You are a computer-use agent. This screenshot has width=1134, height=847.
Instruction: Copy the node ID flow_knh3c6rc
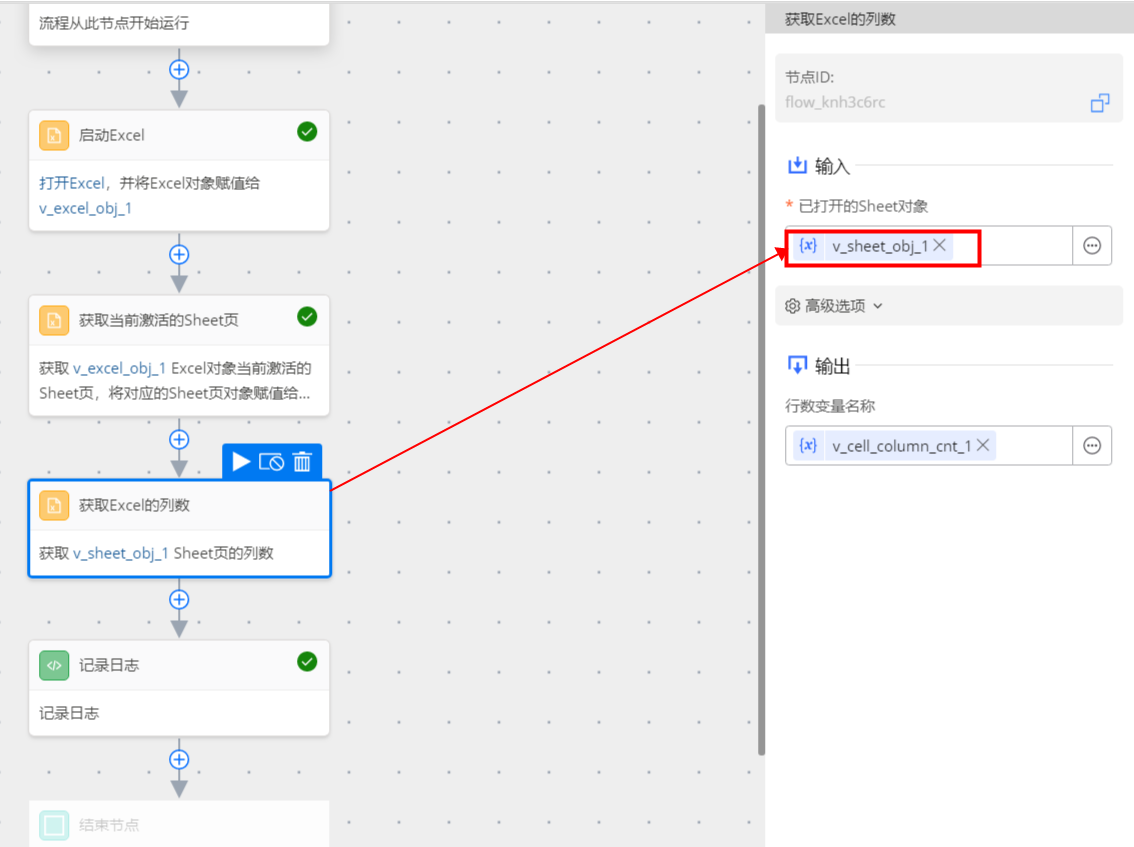[x=1100, y=103]
